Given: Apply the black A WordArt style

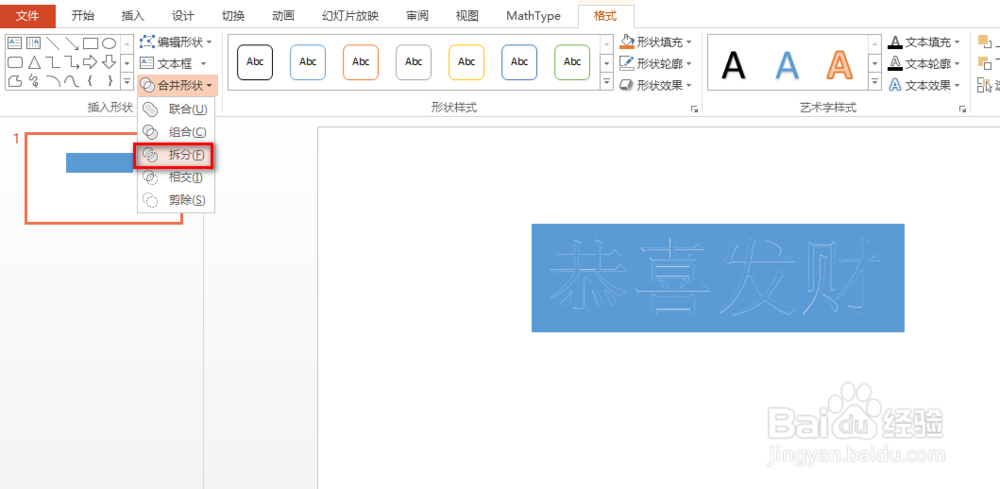Looking at the screenshot, I should pyautogui.click(x=733, y=64).
